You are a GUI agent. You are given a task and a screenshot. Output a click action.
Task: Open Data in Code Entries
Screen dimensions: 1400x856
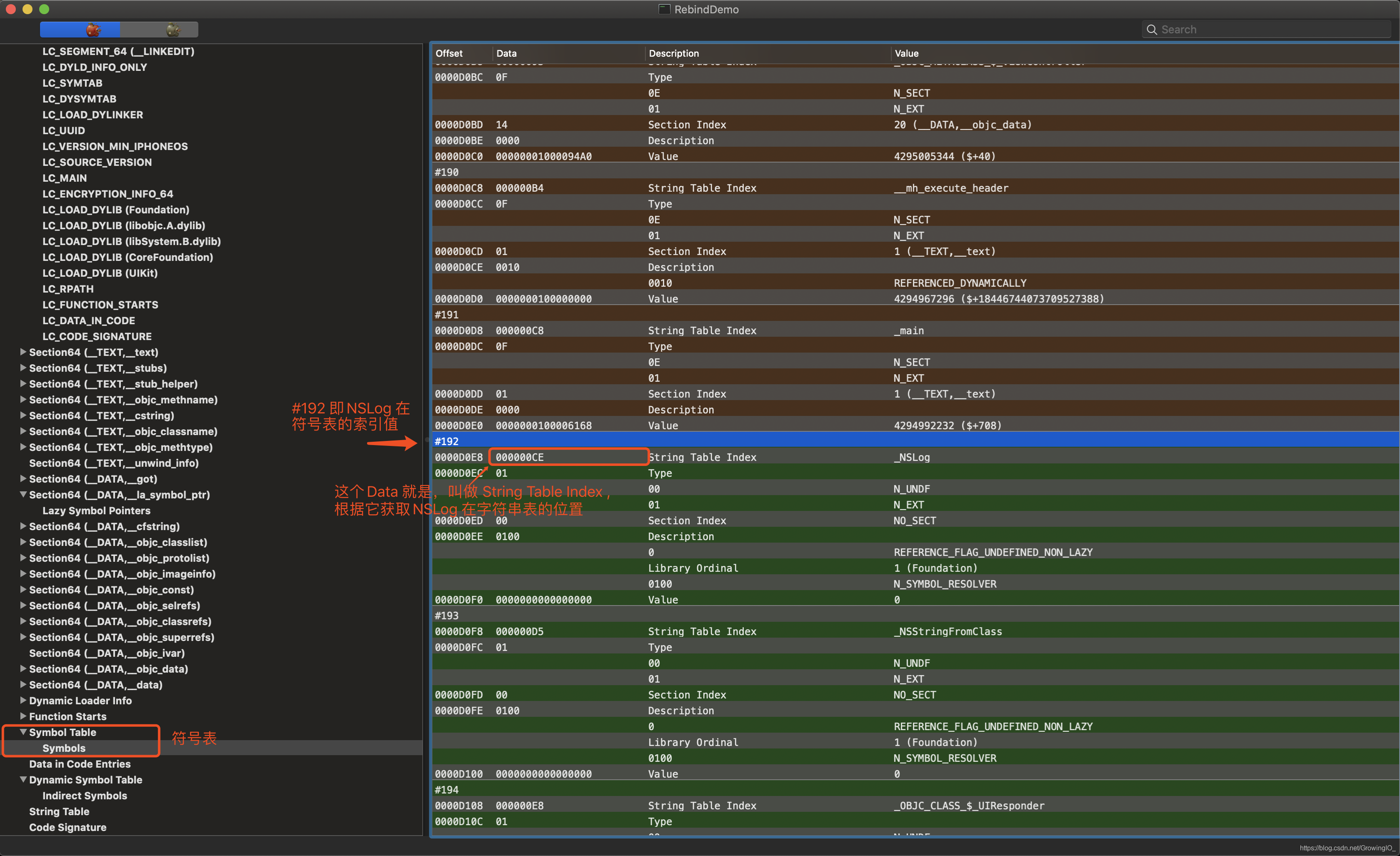[80, 764]
